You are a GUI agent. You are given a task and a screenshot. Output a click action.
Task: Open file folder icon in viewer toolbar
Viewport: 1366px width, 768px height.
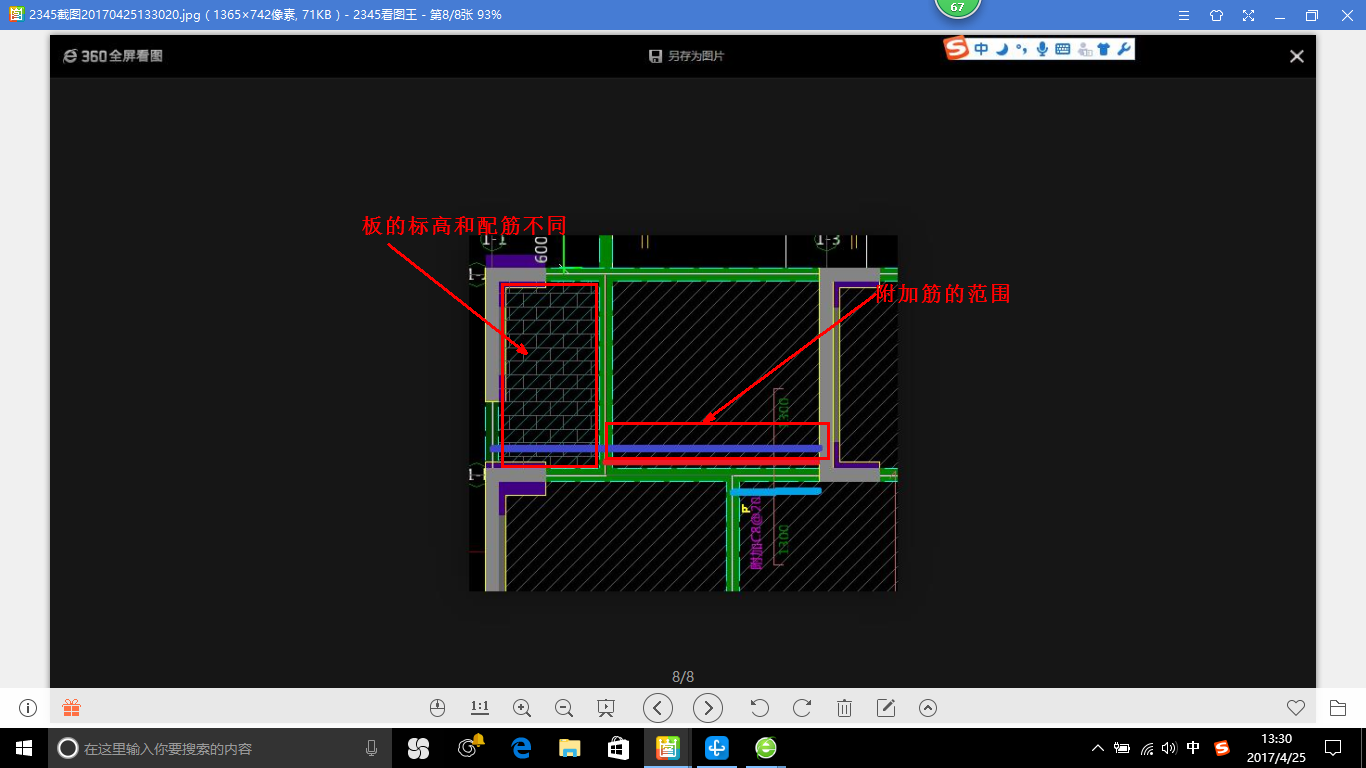coord(1338,708)
